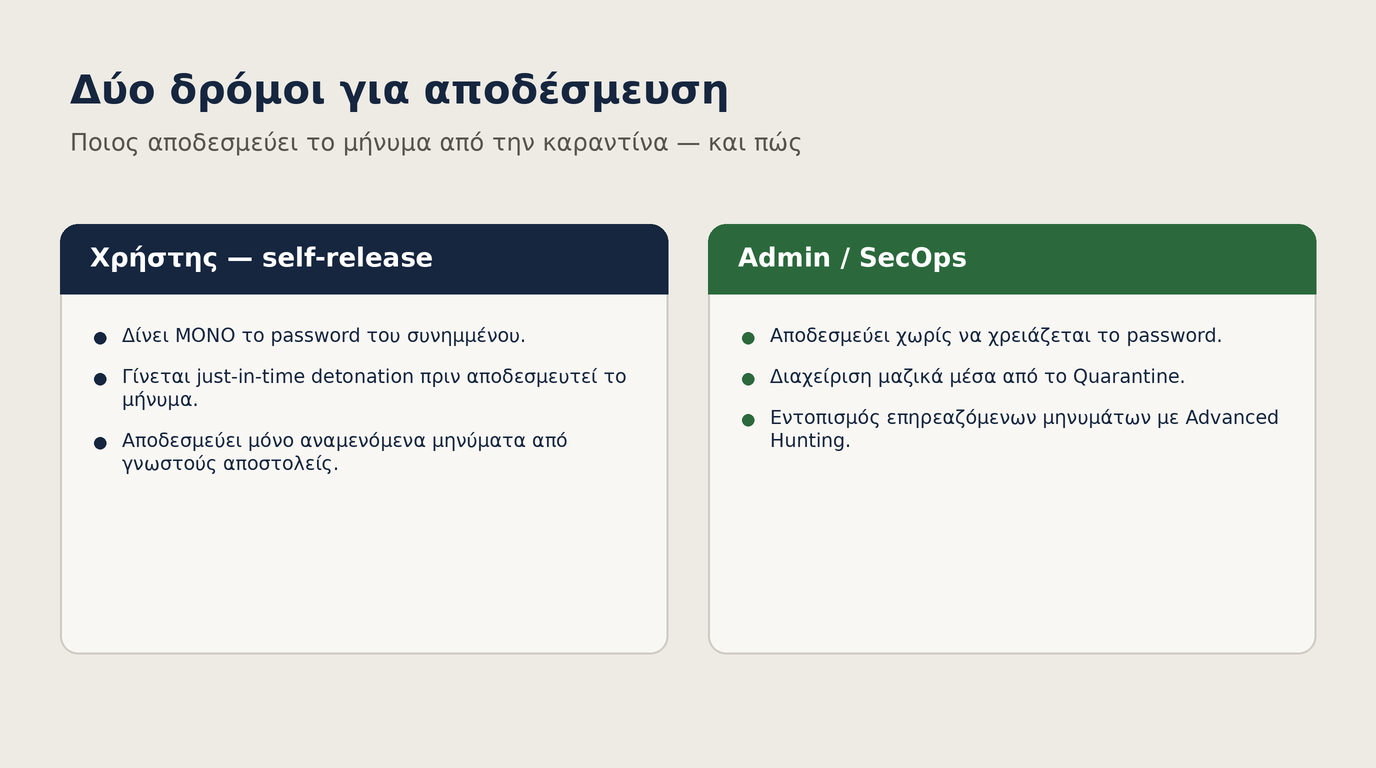Click the 'just-in-time detonation' bullet text

click(374, 388)
